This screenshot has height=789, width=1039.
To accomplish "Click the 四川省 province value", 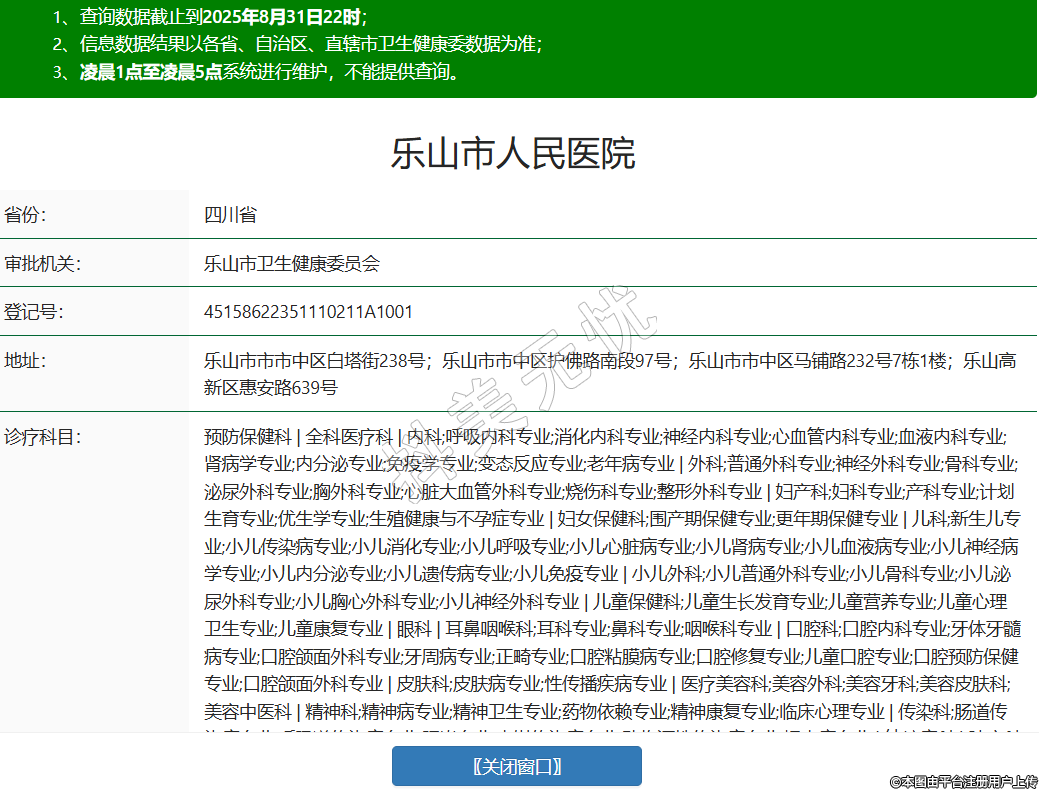I will click(230, 215).
